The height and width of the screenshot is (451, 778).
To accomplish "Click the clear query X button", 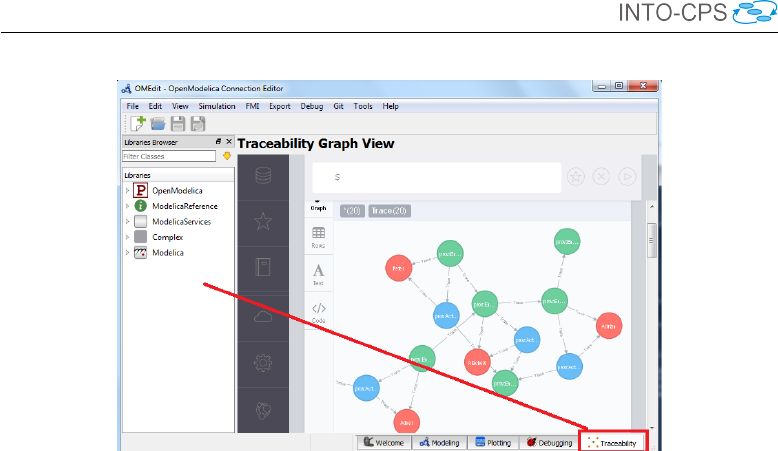I will click(x=601, y=177).
